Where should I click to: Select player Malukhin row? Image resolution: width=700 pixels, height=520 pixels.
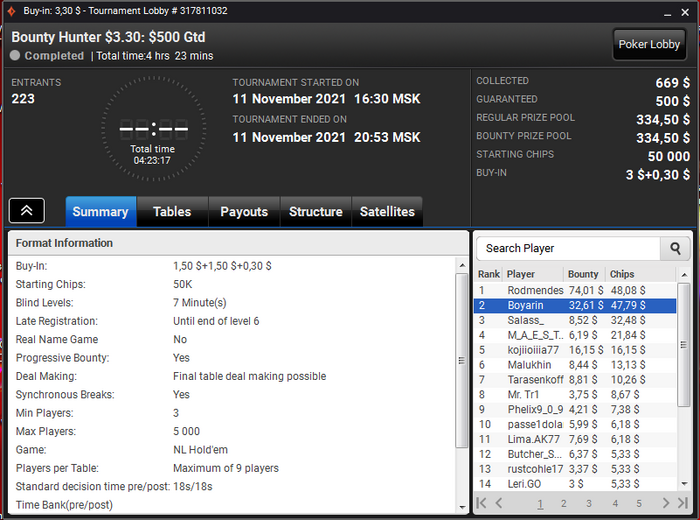[575, 365]
